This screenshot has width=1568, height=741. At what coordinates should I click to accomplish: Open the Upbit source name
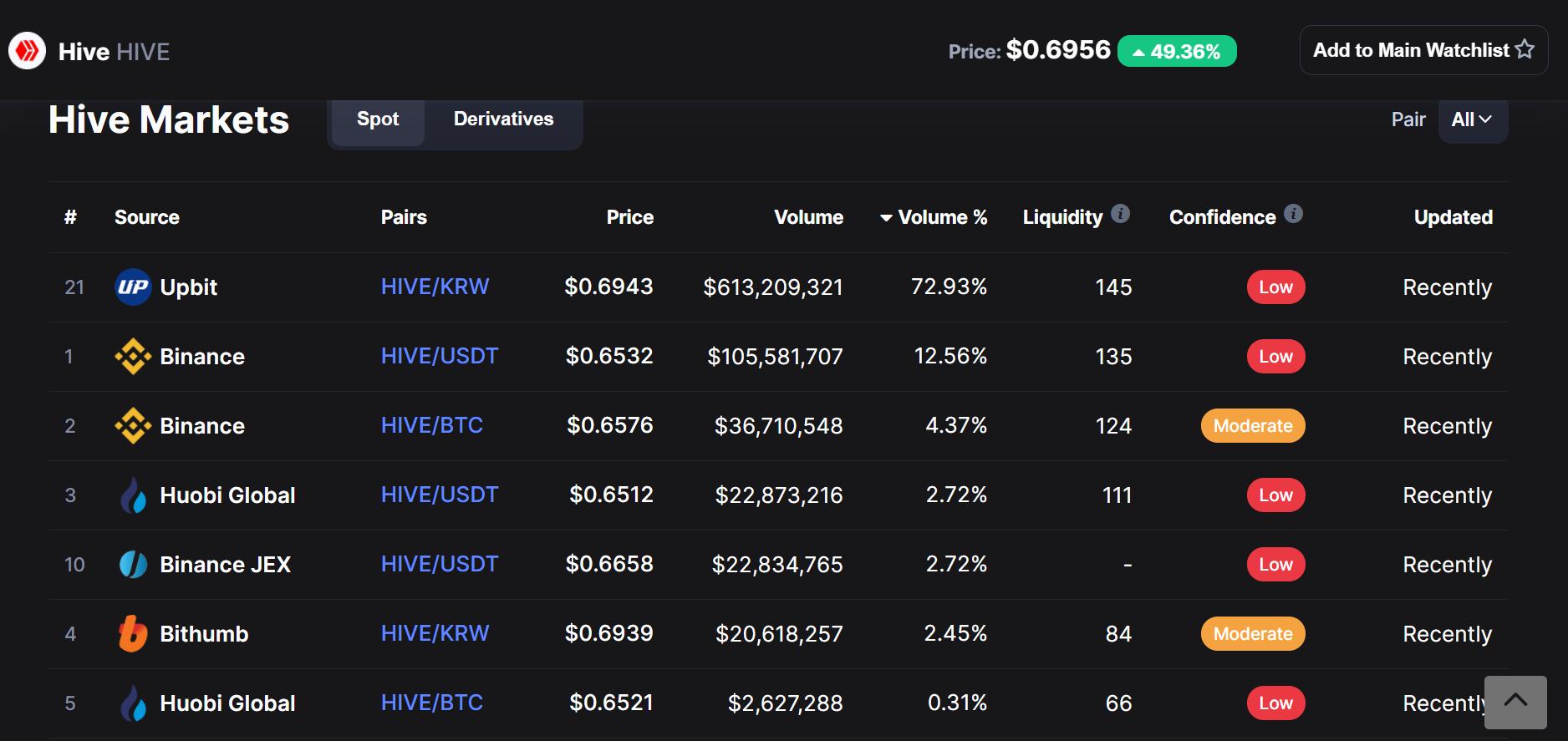189,287
